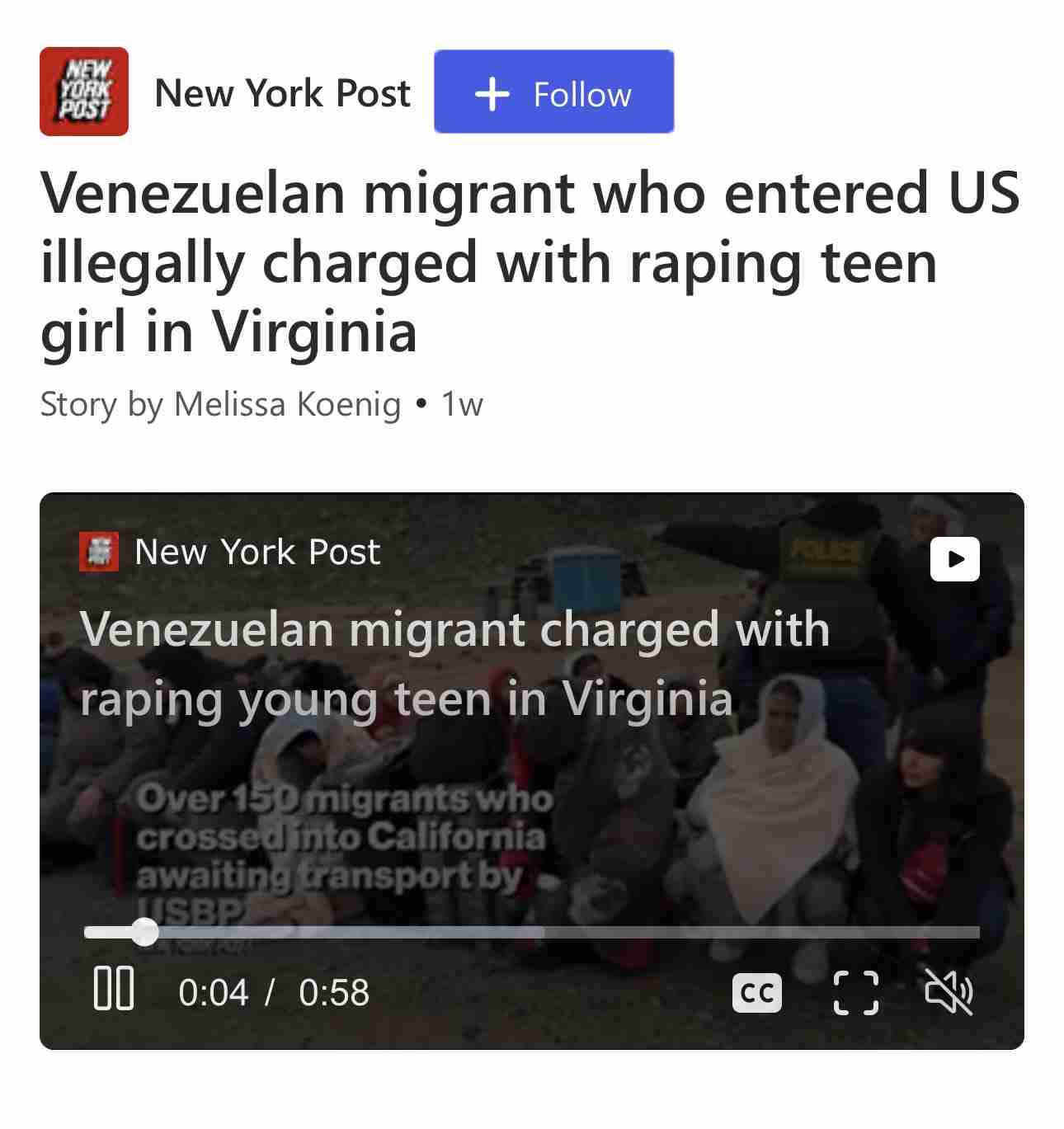
Task: Click the video seek bar handle
Action: click(x=144, y=932)
